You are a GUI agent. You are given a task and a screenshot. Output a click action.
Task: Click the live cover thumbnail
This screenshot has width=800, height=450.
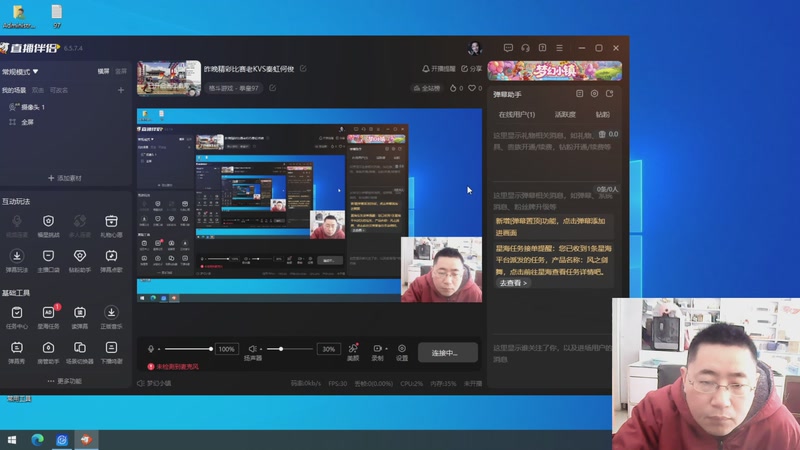169,78
